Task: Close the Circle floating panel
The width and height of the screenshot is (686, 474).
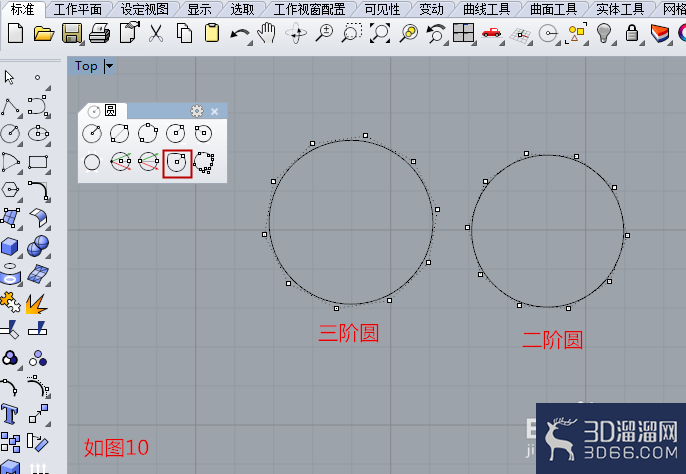Action: [x=215, y=112]
